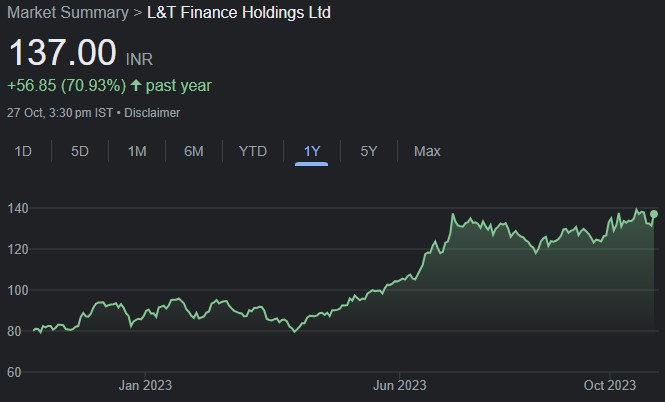This screenshot has width=665, height=402.
Task: Click the L&T Finance Holdings Ltd title
Action: point(239,12)
